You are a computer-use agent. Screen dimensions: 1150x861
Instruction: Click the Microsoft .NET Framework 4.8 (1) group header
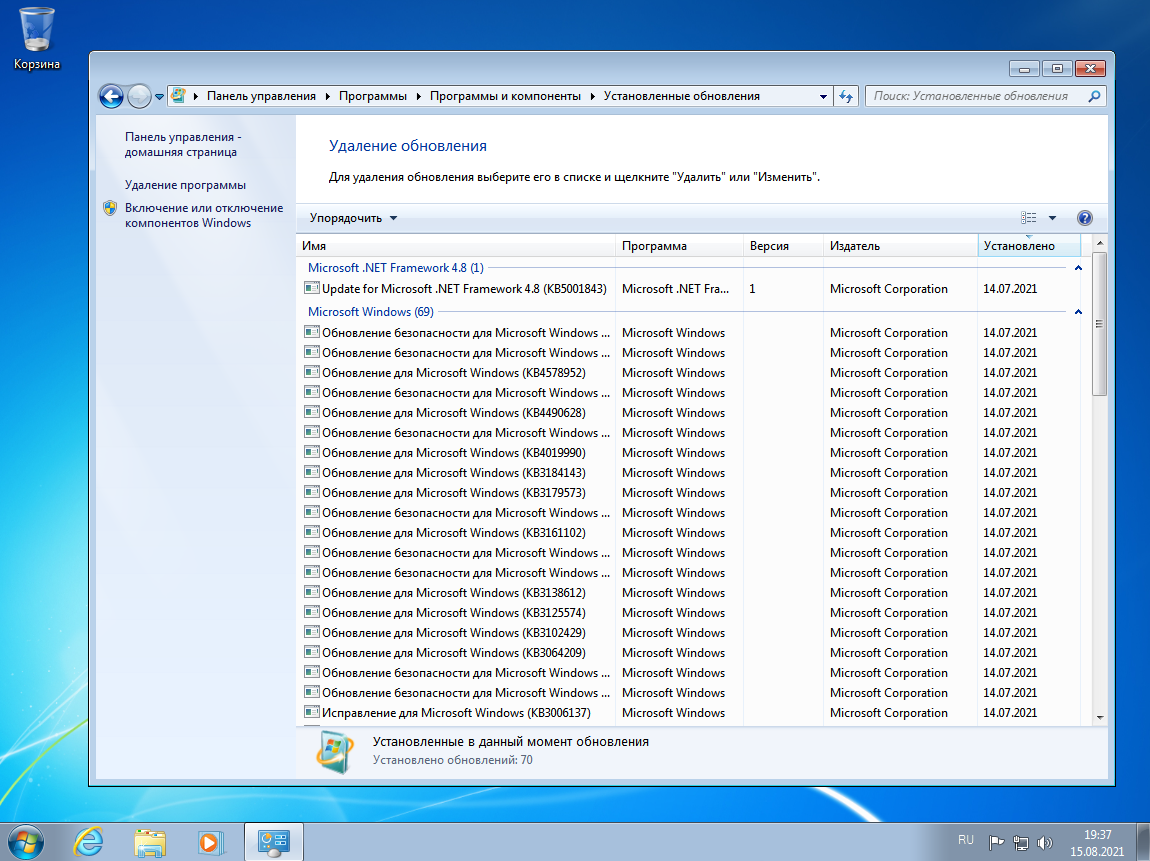pyautogui.click(x=395, y=268)
